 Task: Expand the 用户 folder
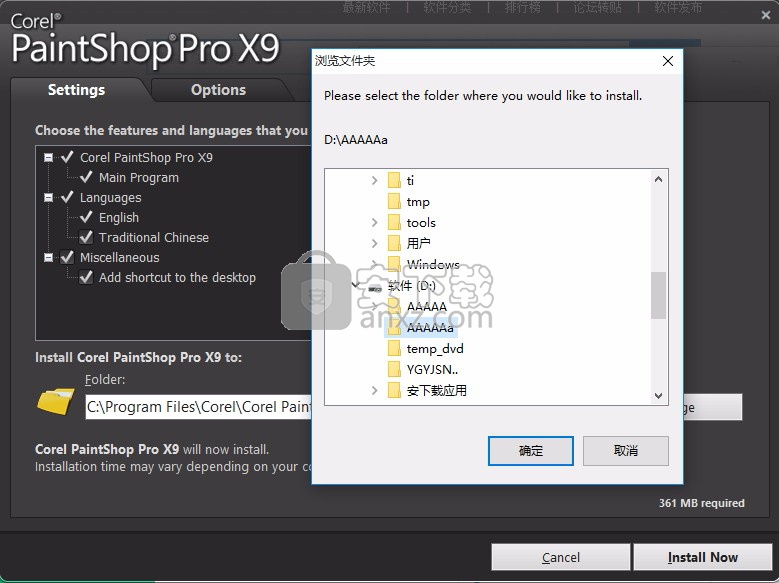[x=375, y=244]
